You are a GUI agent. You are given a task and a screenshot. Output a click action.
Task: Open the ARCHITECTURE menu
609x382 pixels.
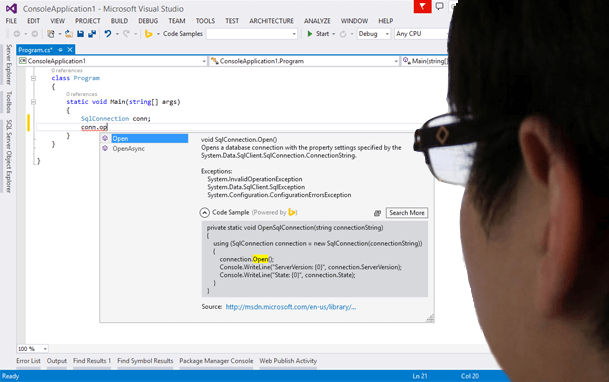[x=271, y=21]
